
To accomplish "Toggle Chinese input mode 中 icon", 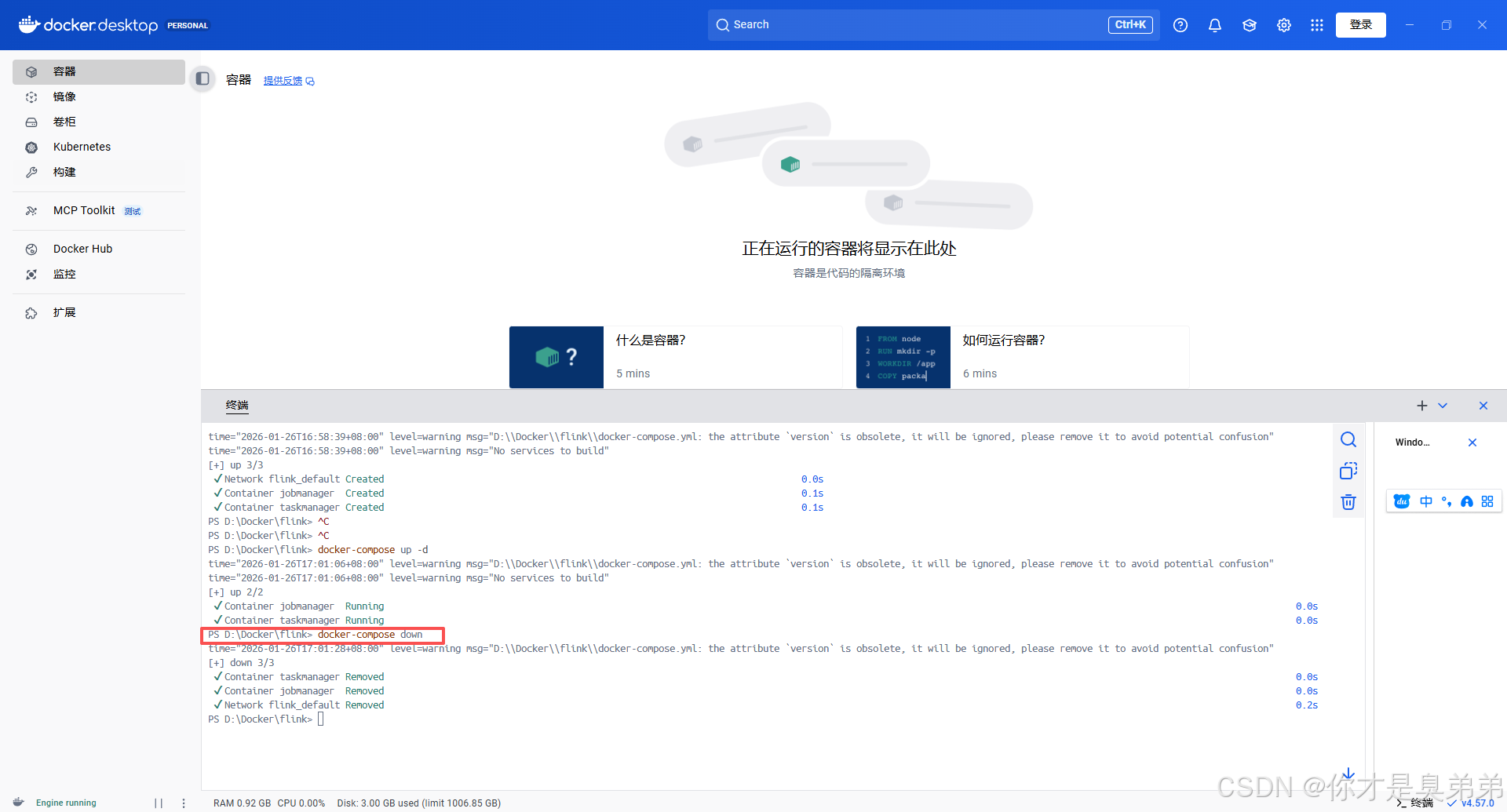I will pyautogui.click(x=1426, y=501).
